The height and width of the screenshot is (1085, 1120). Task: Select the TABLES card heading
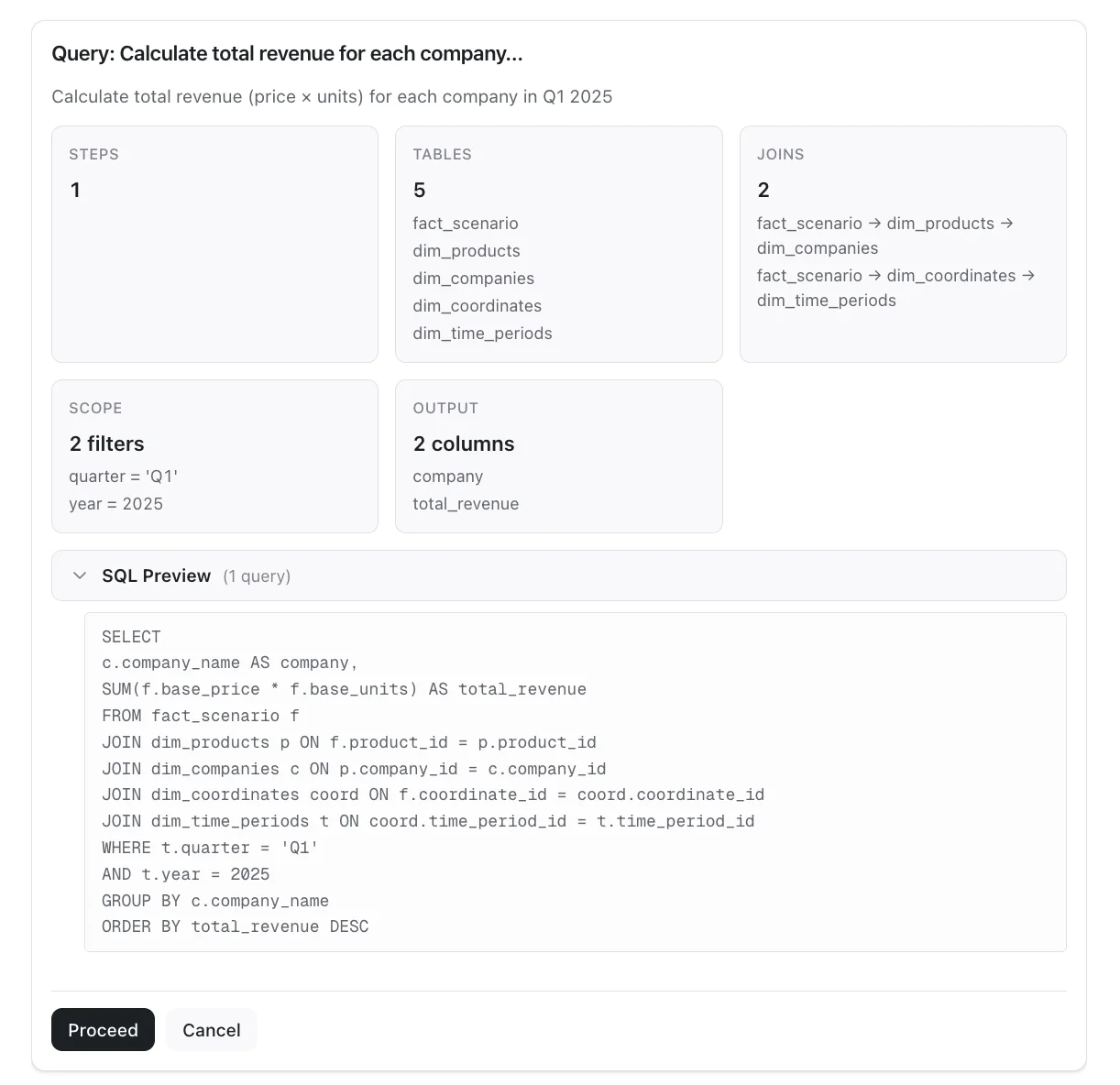(442, 154)
